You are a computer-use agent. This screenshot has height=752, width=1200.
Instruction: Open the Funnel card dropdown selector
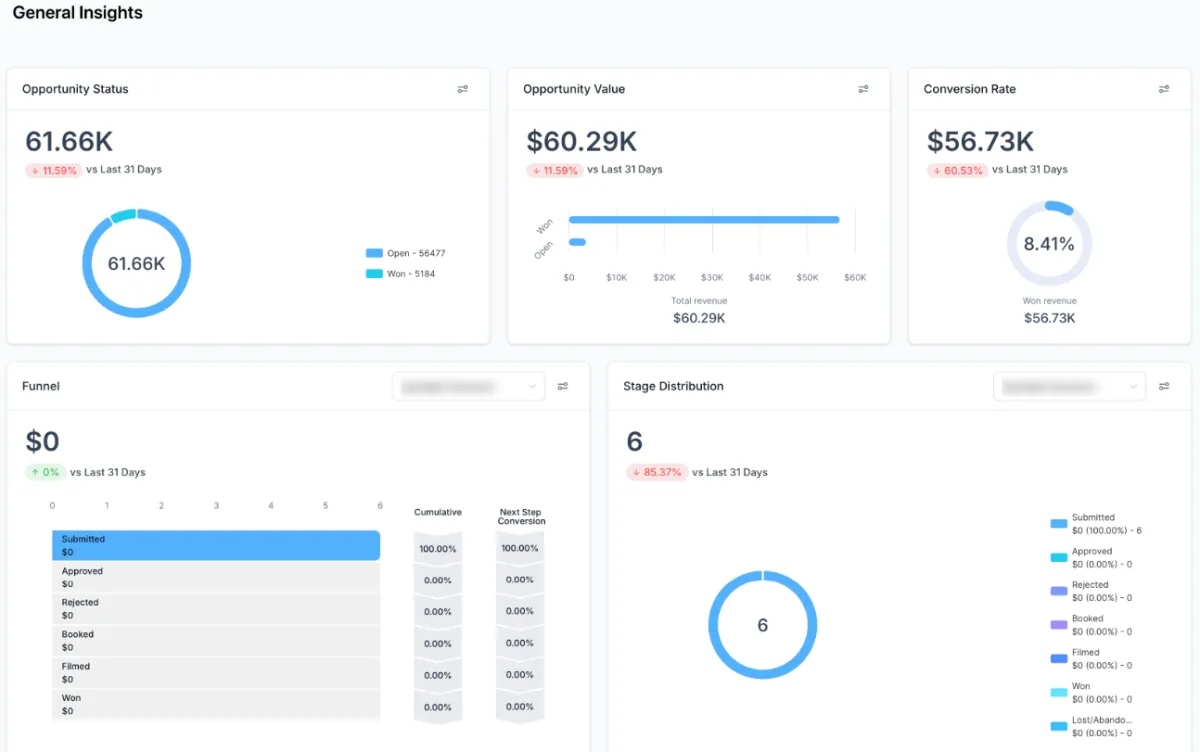point(468,386)
